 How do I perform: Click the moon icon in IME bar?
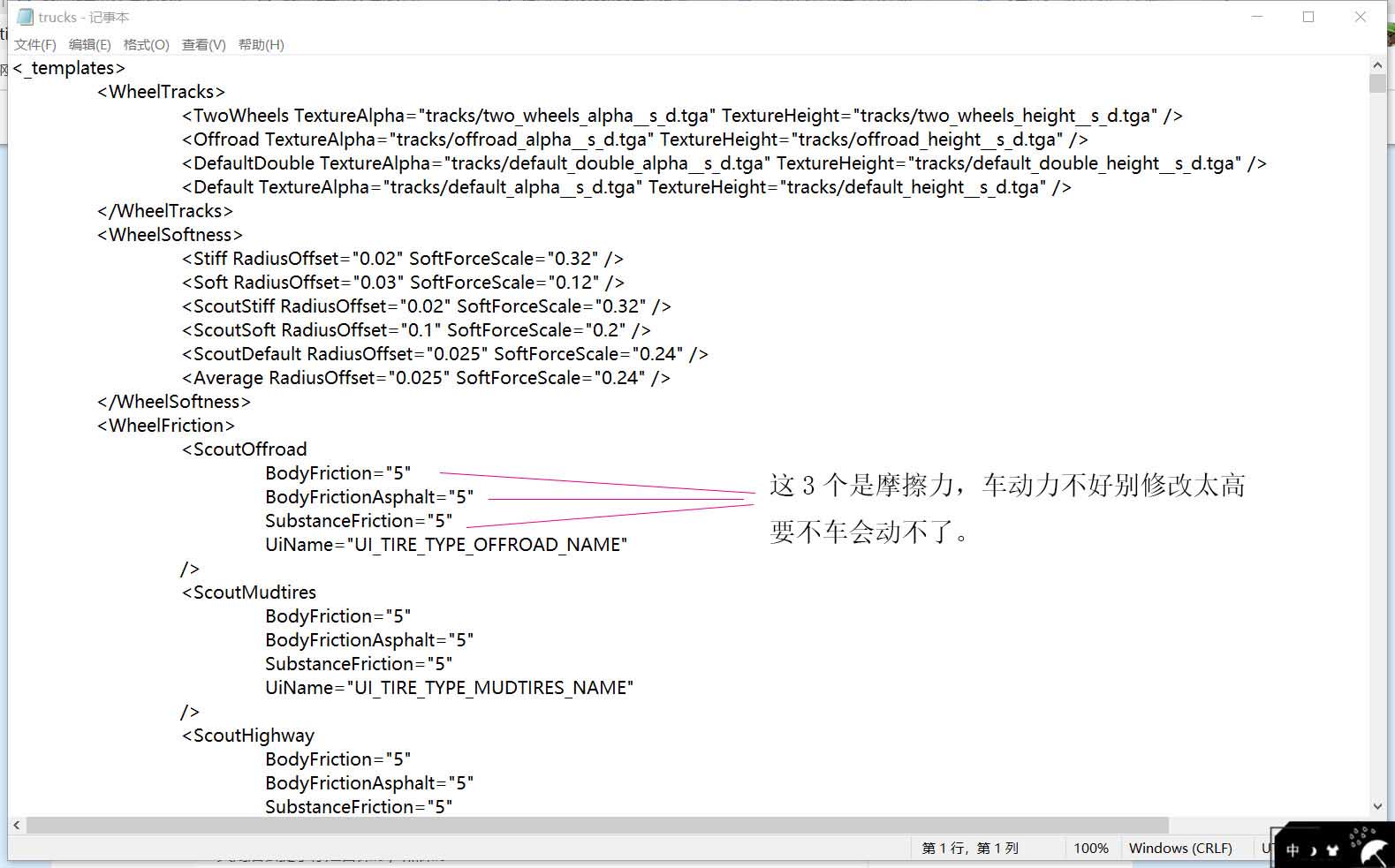[1313, 850]
